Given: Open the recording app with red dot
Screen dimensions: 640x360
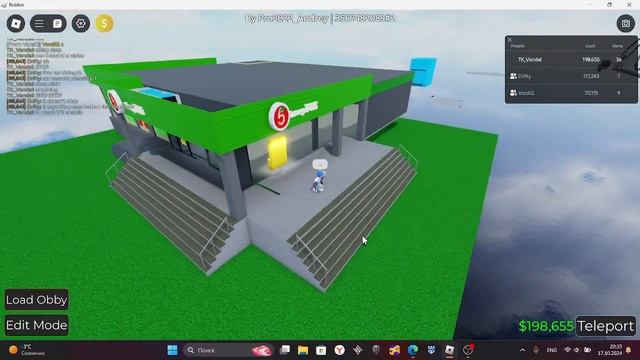Looking at the screenshot, I should (x=468, y=350).
